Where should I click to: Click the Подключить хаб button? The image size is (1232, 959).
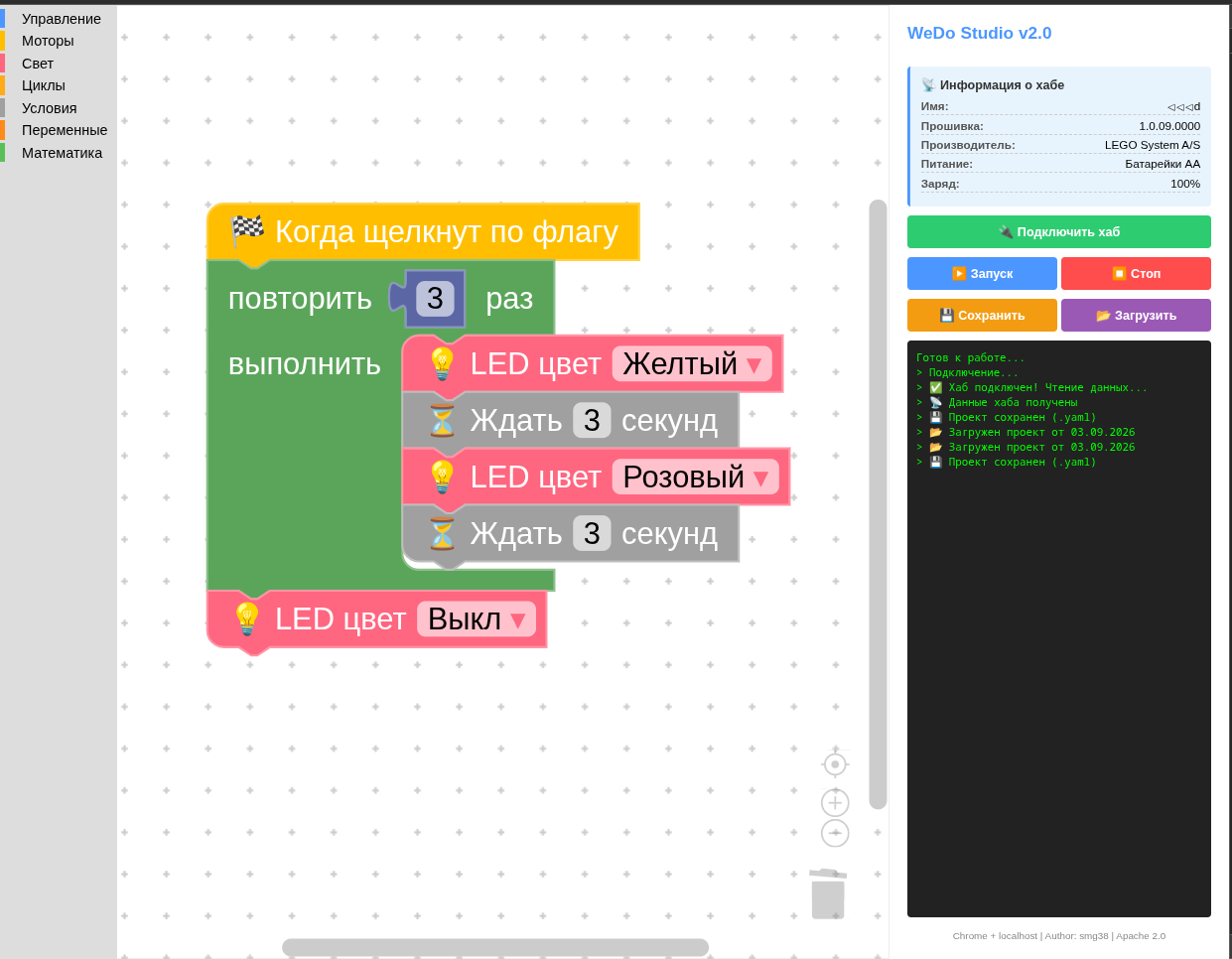pyautogui.click(x=1059, y=232)
